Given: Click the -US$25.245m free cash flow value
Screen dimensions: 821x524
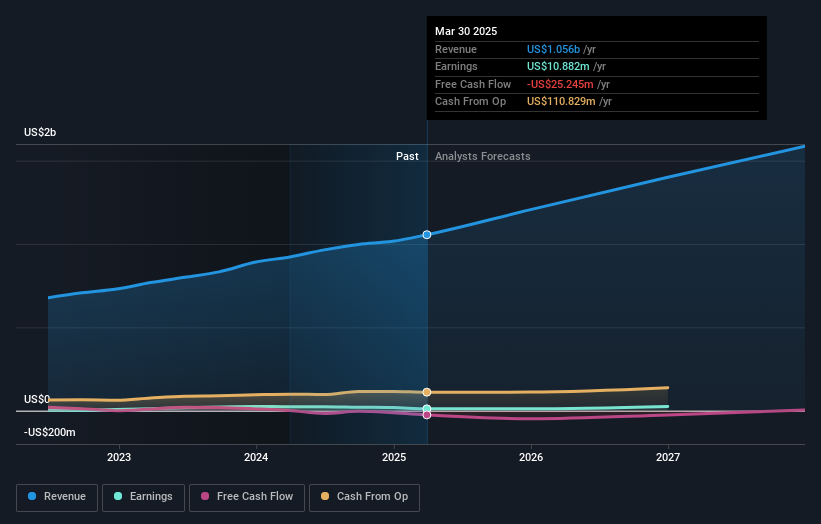Looking at the screenshot, I should [x=560, y=84].
